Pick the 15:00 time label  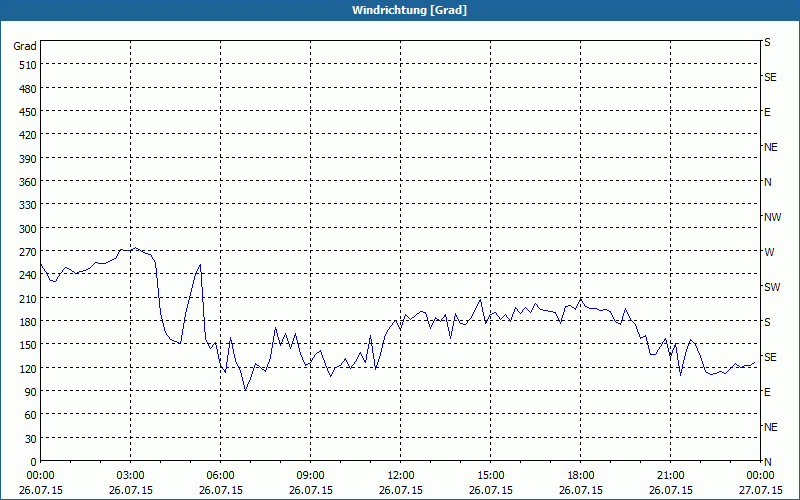490,476
